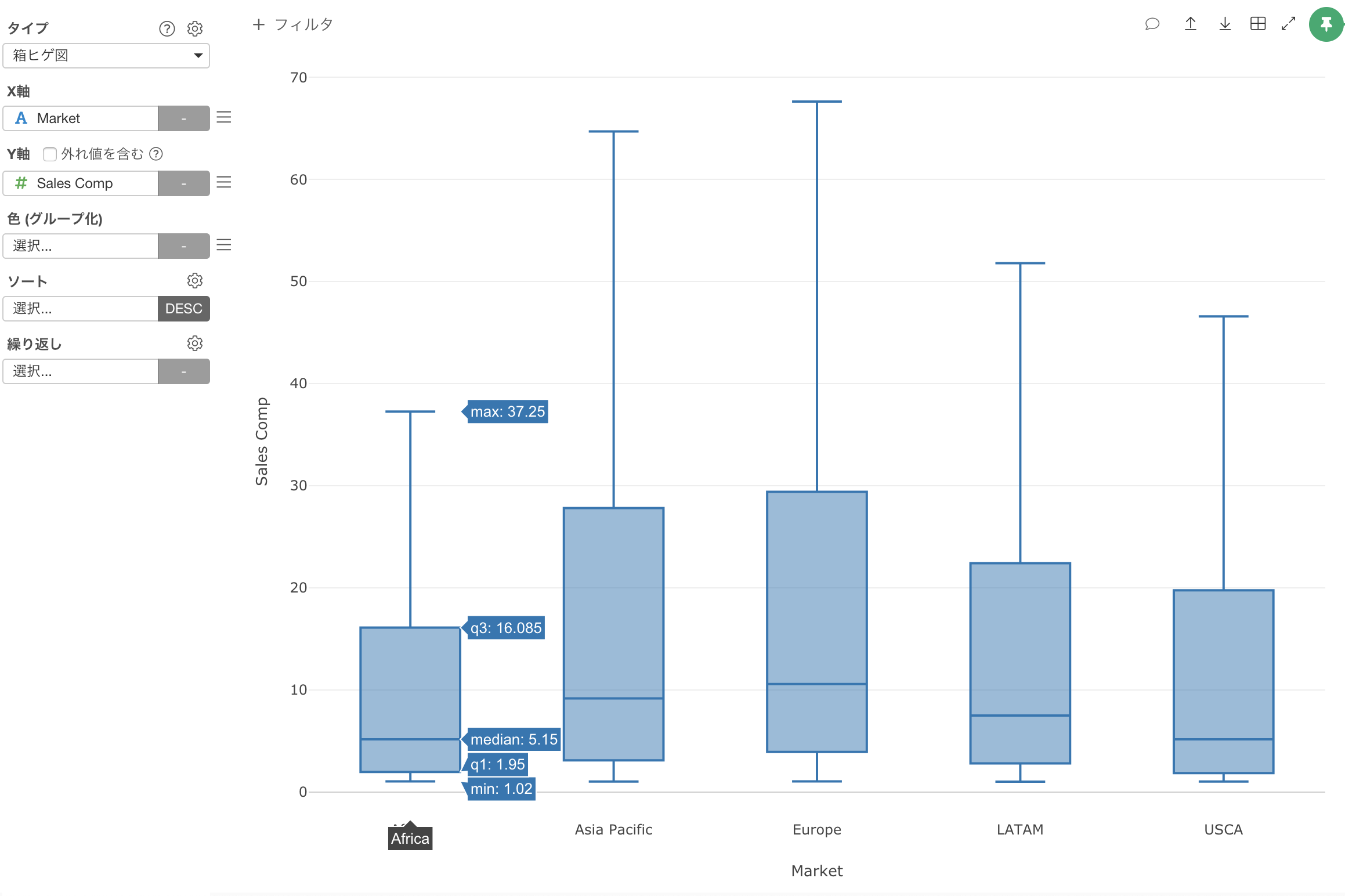This screenshot has width=1345, height=896.
Task: Toggle the outliers checkbox on Y-axis
Action: (51, 154)
